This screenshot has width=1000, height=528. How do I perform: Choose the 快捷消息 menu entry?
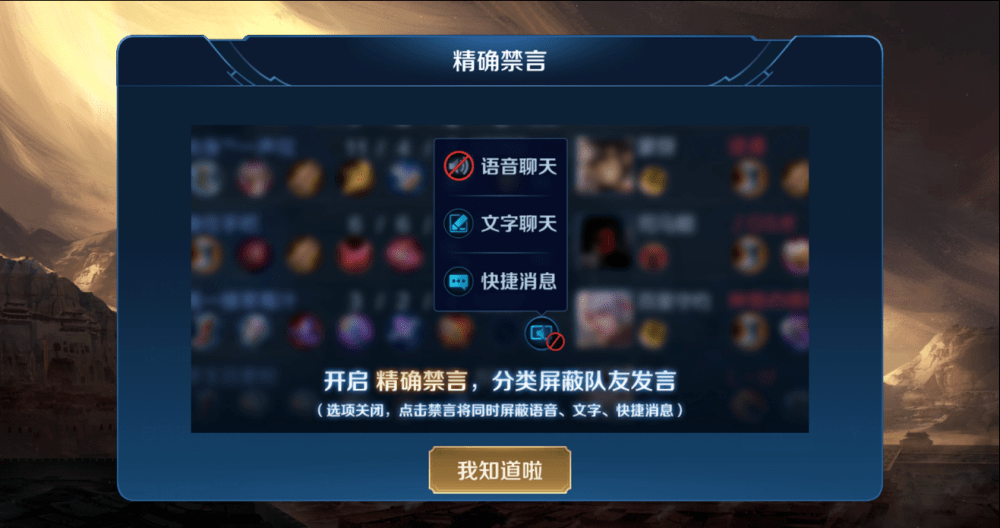(x=500, y=281)
